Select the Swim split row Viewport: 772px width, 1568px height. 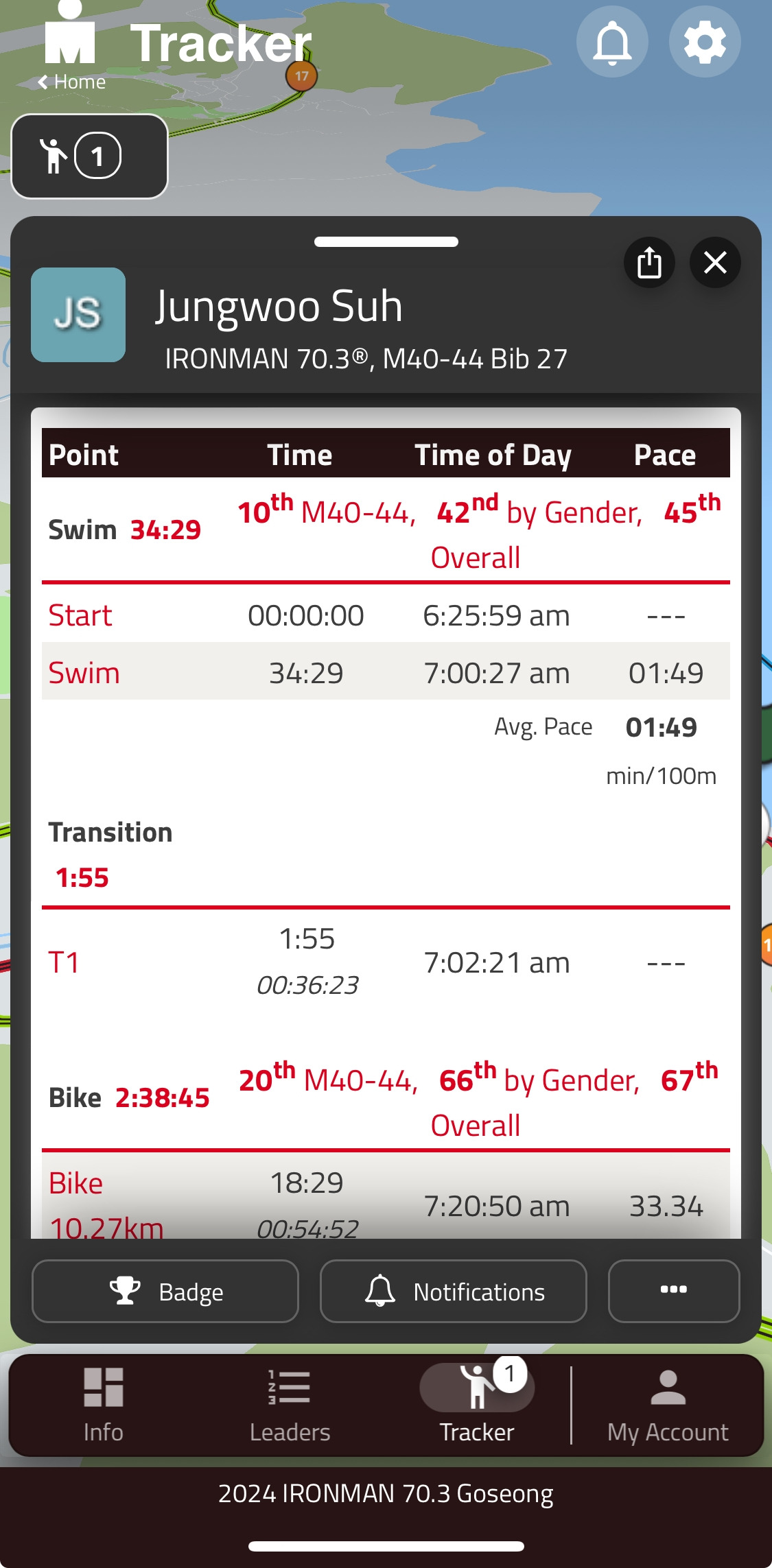pos(386,672)
